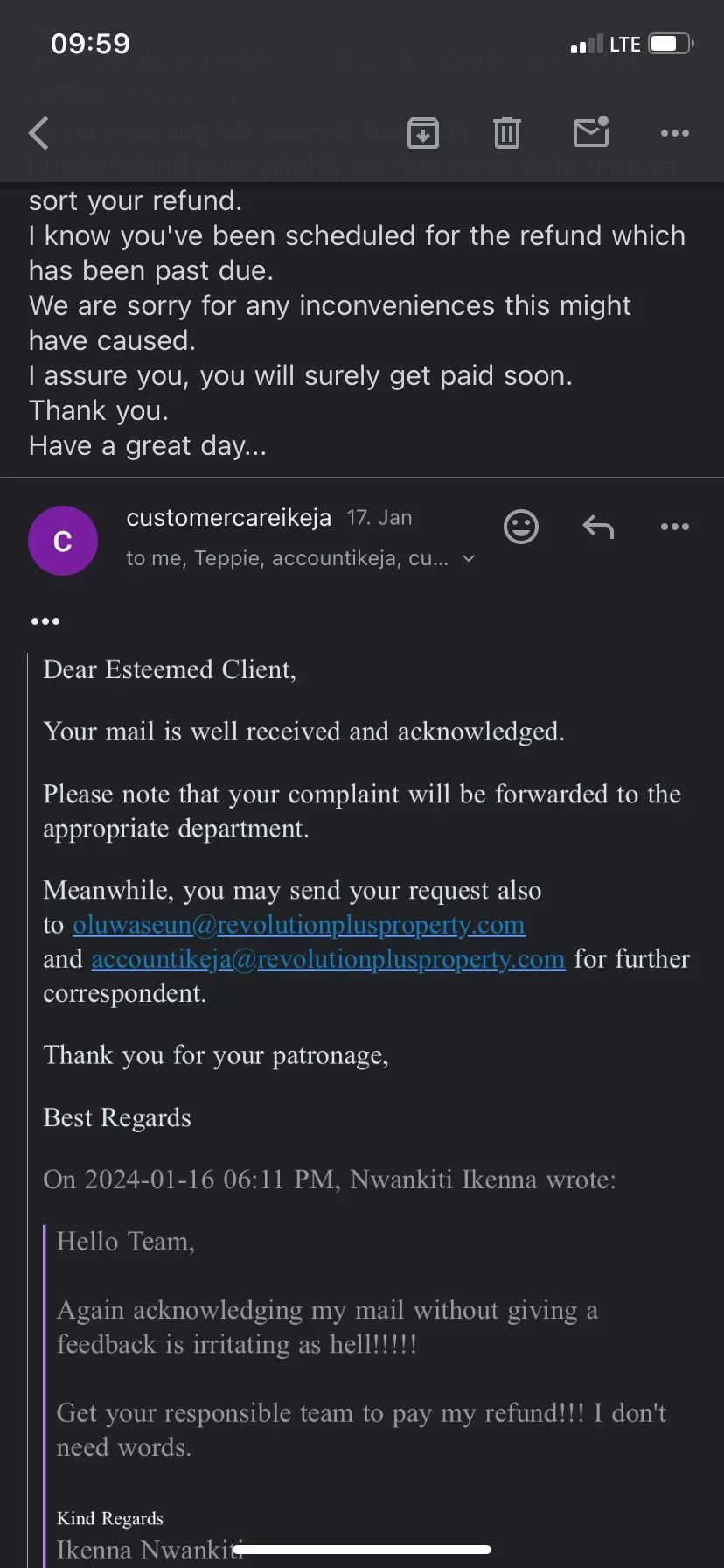Tap the LTE signal indicator

point(624,44)
